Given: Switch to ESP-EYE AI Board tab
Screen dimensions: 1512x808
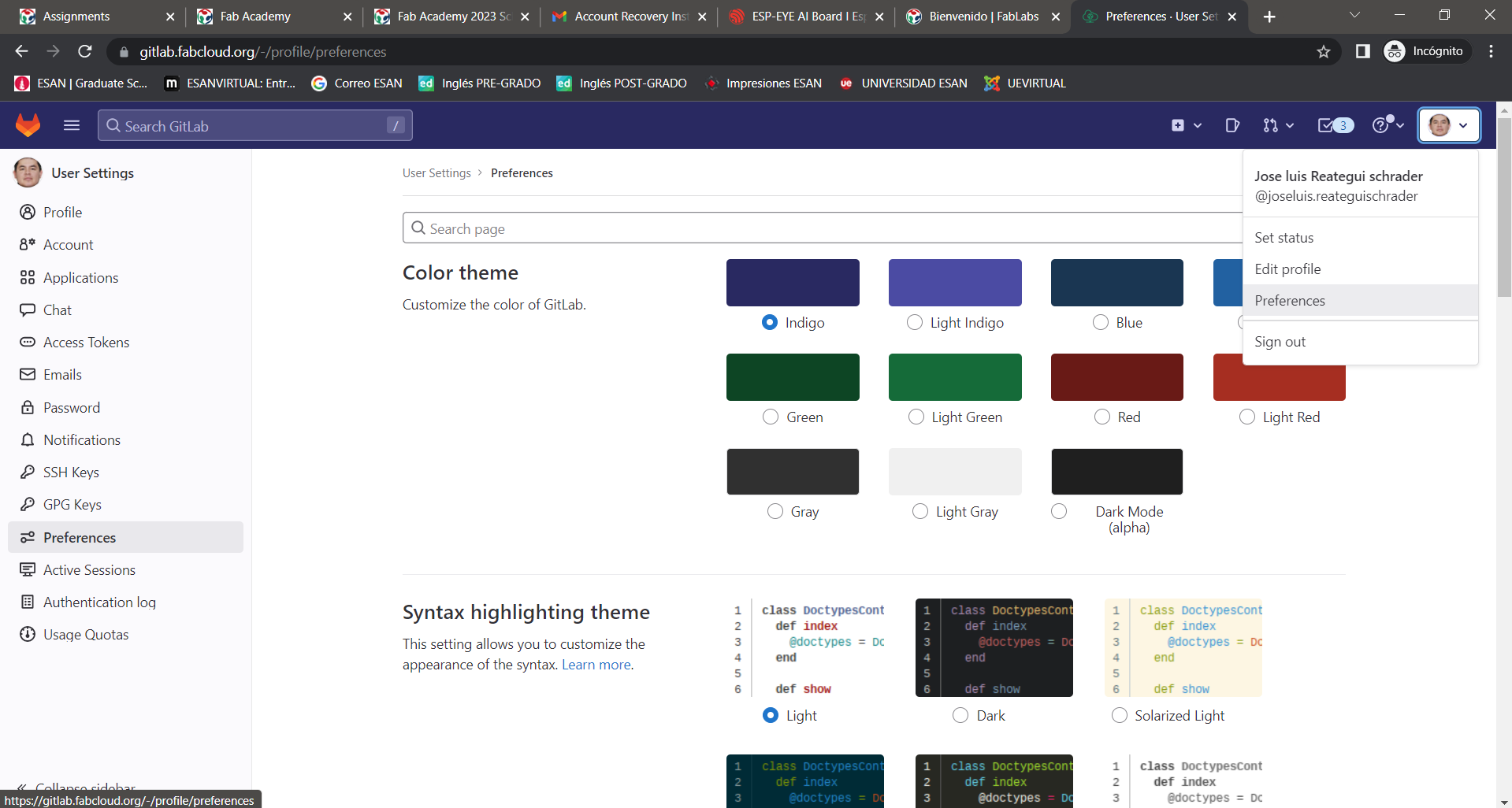Looking at the screenshot, I should click(x=805, y=17).
